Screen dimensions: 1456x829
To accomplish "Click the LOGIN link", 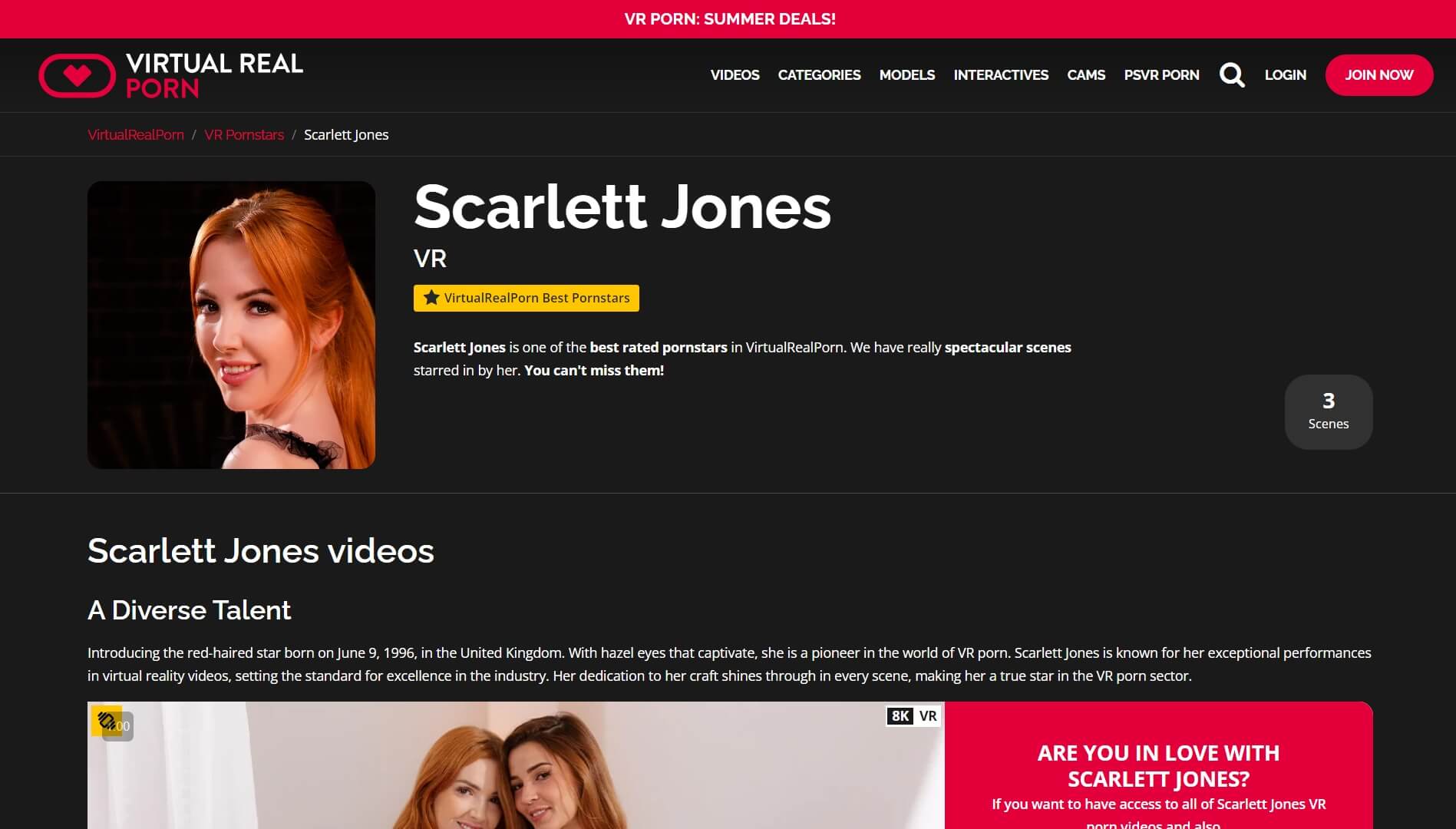I will 1285,75.
